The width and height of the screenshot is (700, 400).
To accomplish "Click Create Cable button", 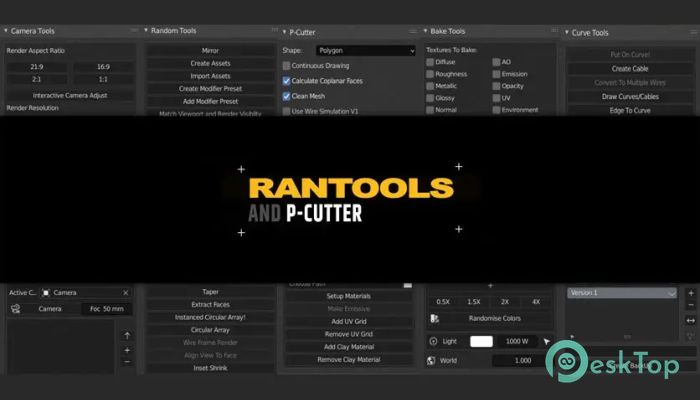I will (629, 69).
